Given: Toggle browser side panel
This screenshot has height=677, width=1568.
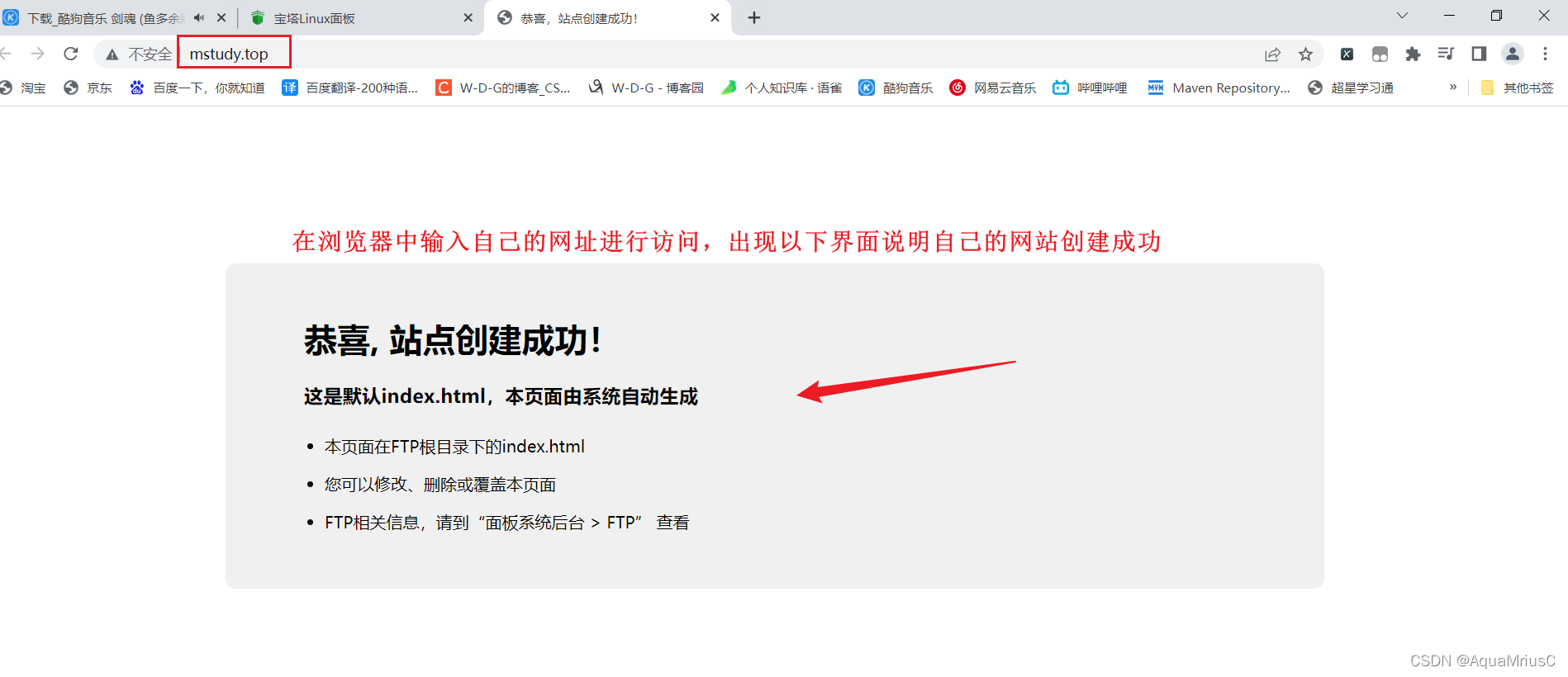Looking at the screenshot, I should point(1479,54).
